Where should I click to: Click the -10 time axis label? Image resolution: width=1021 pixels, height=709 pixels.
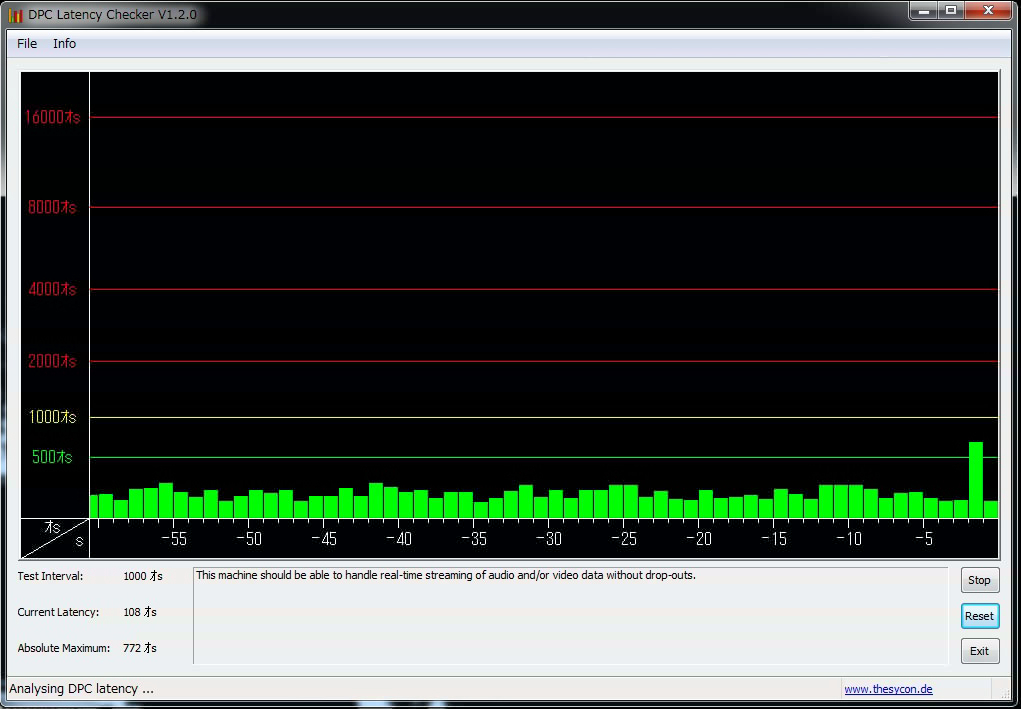click(848, 539)
